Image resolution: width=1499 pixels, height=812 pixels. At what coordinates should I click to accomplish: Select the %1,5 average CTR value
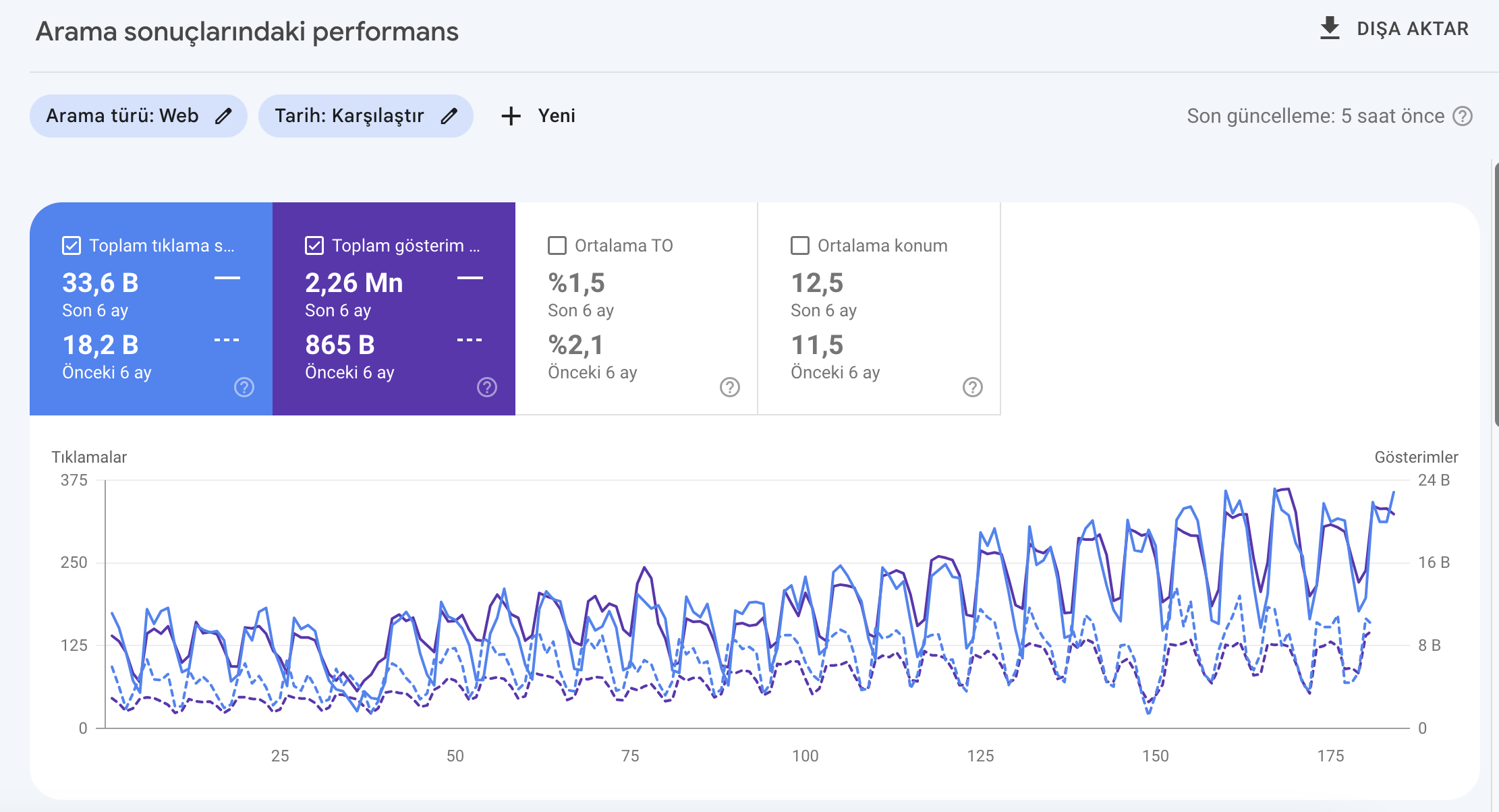pos(577,283)
